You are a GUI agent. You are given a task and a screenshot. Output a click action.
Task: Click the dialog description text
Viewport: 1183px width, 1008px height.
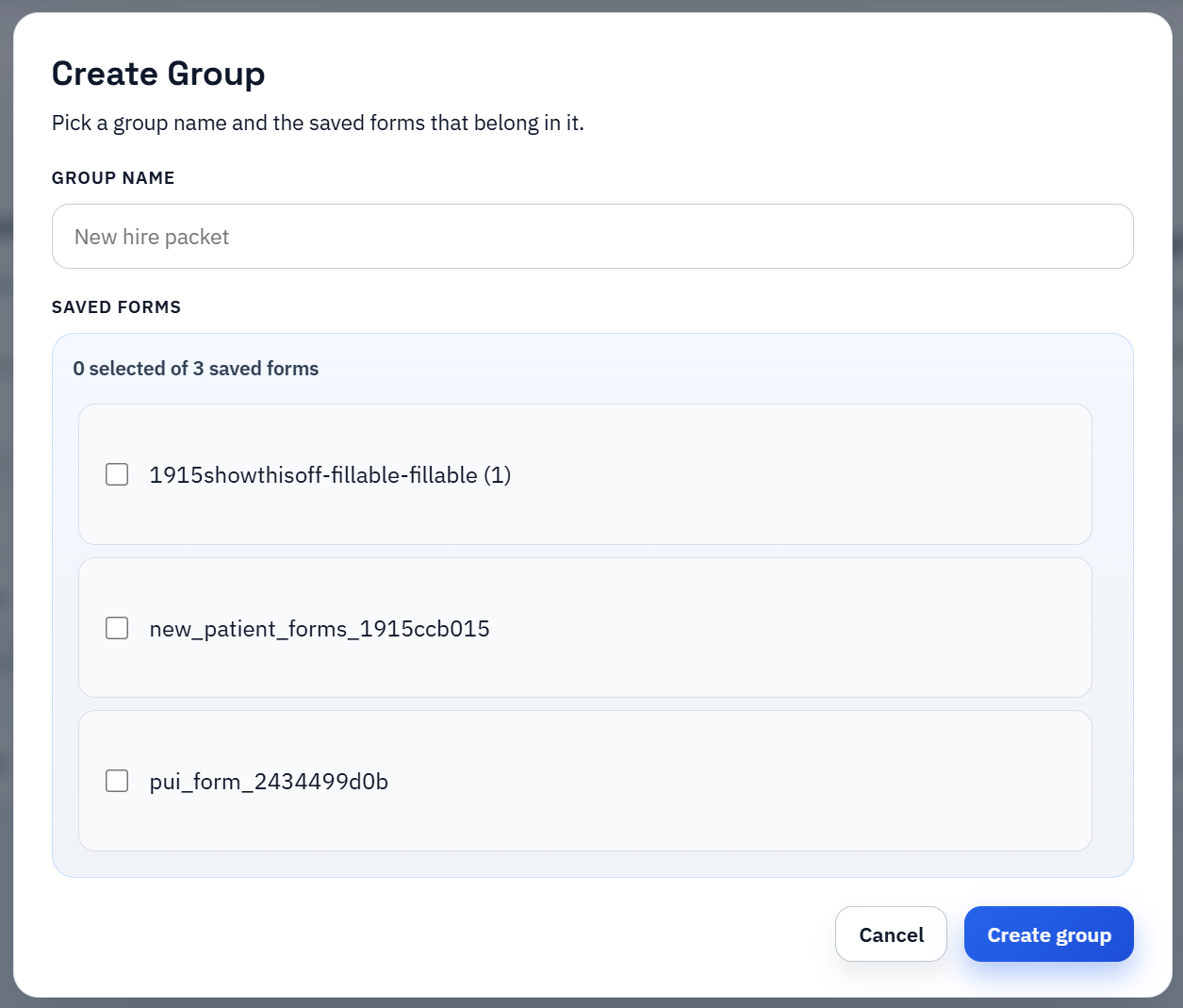click(x=318, y=123)
